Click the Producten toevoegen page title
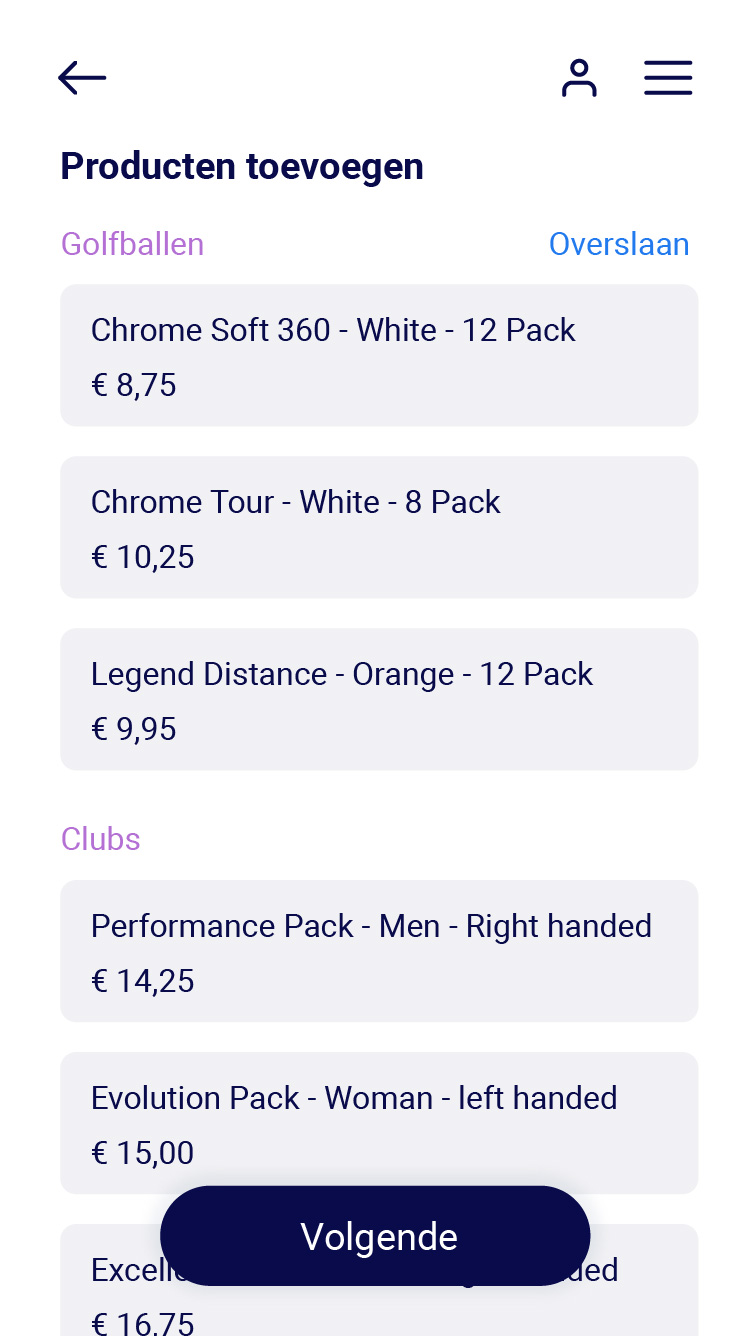751x1336 pixels. [x=242, y=166]
